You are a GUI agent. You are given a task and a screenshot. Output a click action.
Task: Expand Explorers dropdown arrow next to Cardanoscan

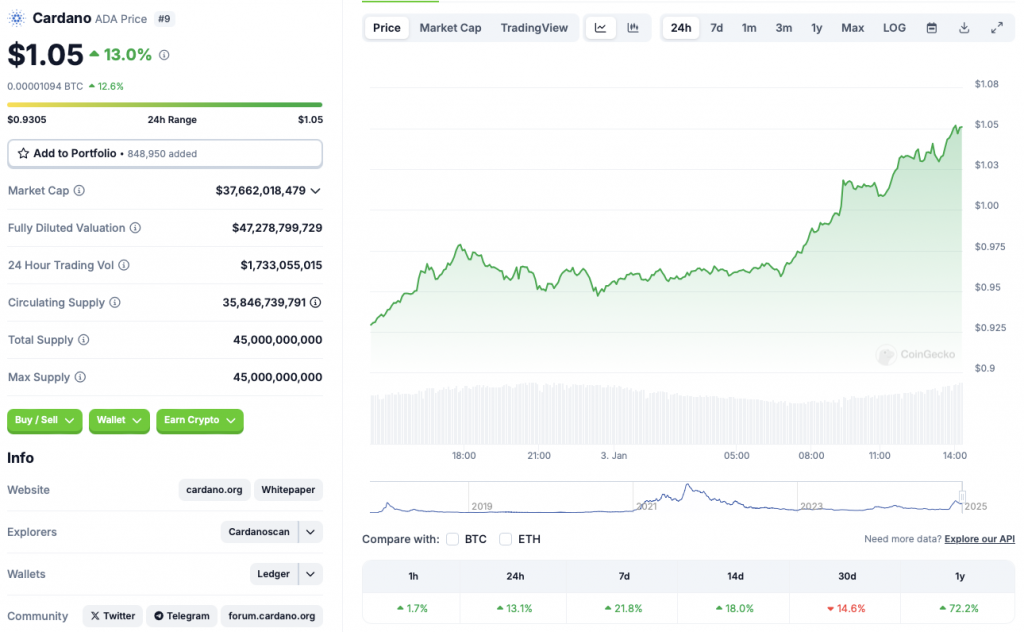(x=311, y=531)
